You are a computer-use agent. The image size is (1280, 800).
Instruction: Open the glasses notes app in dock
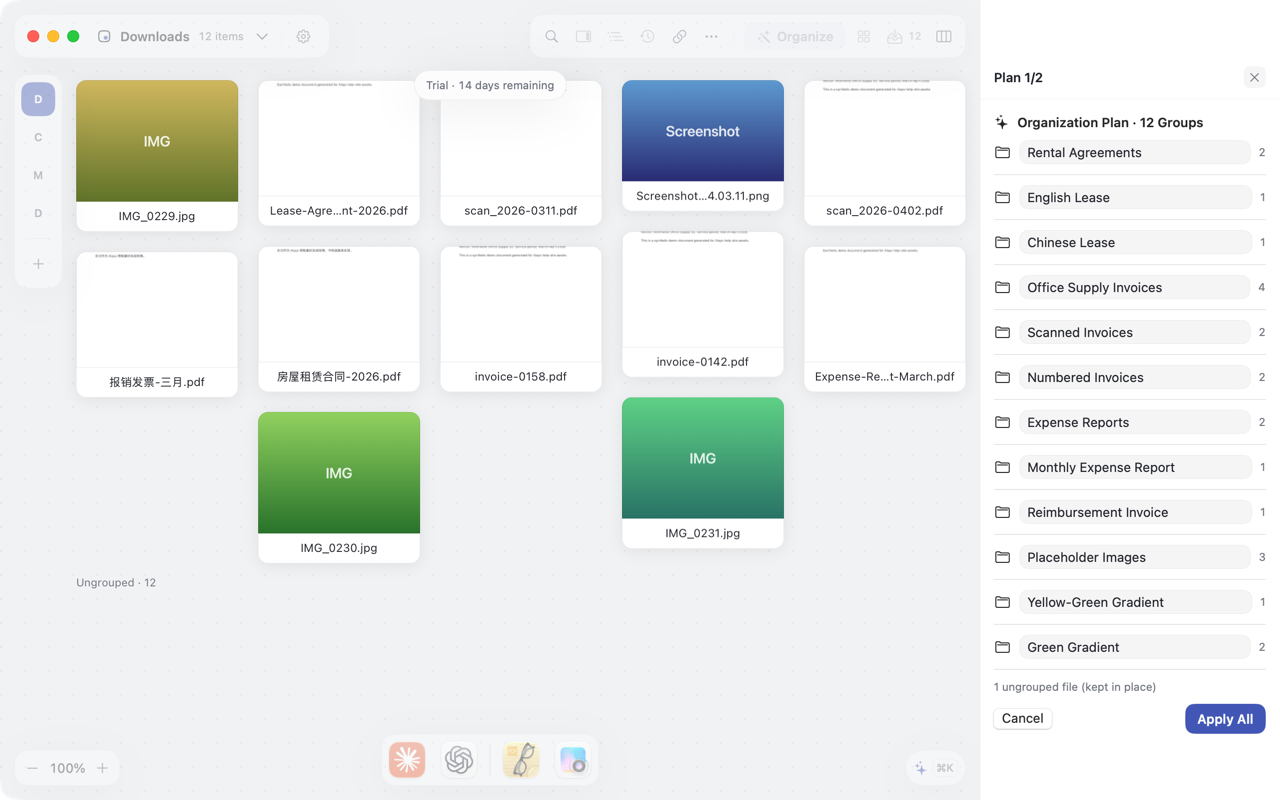521,760
